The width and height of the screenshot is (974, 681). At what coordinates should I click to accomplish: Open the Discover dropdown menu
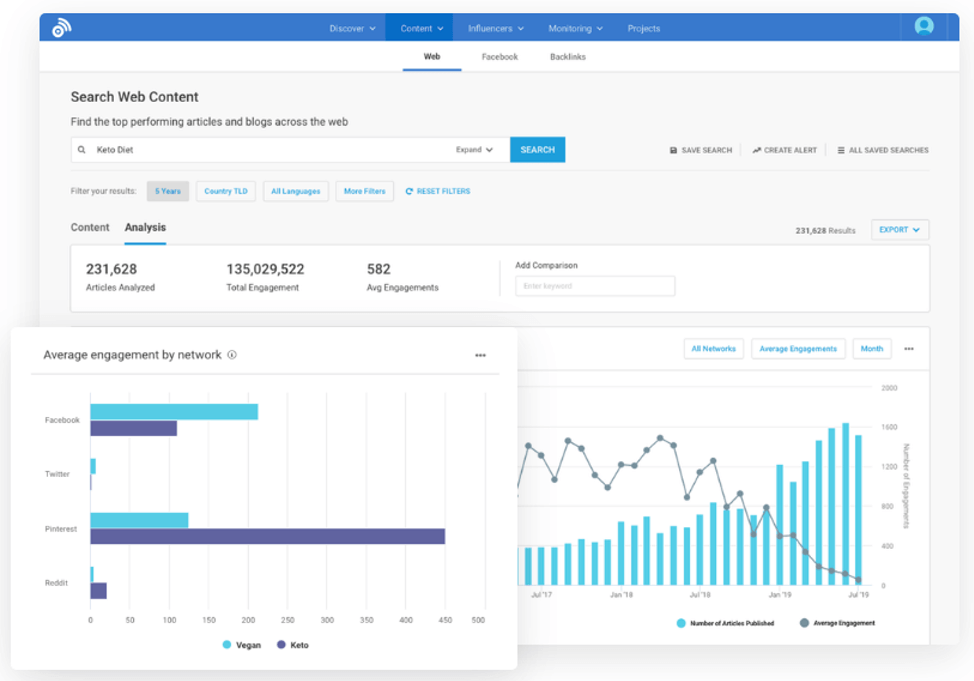pos(352,29)
